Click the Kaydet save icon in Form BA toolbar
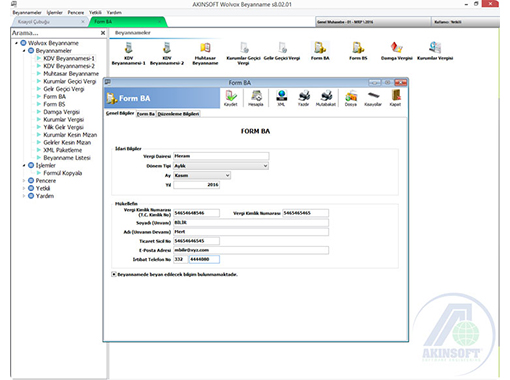The image size is (510, 380). pyautogui.click(x=231, y=98)
